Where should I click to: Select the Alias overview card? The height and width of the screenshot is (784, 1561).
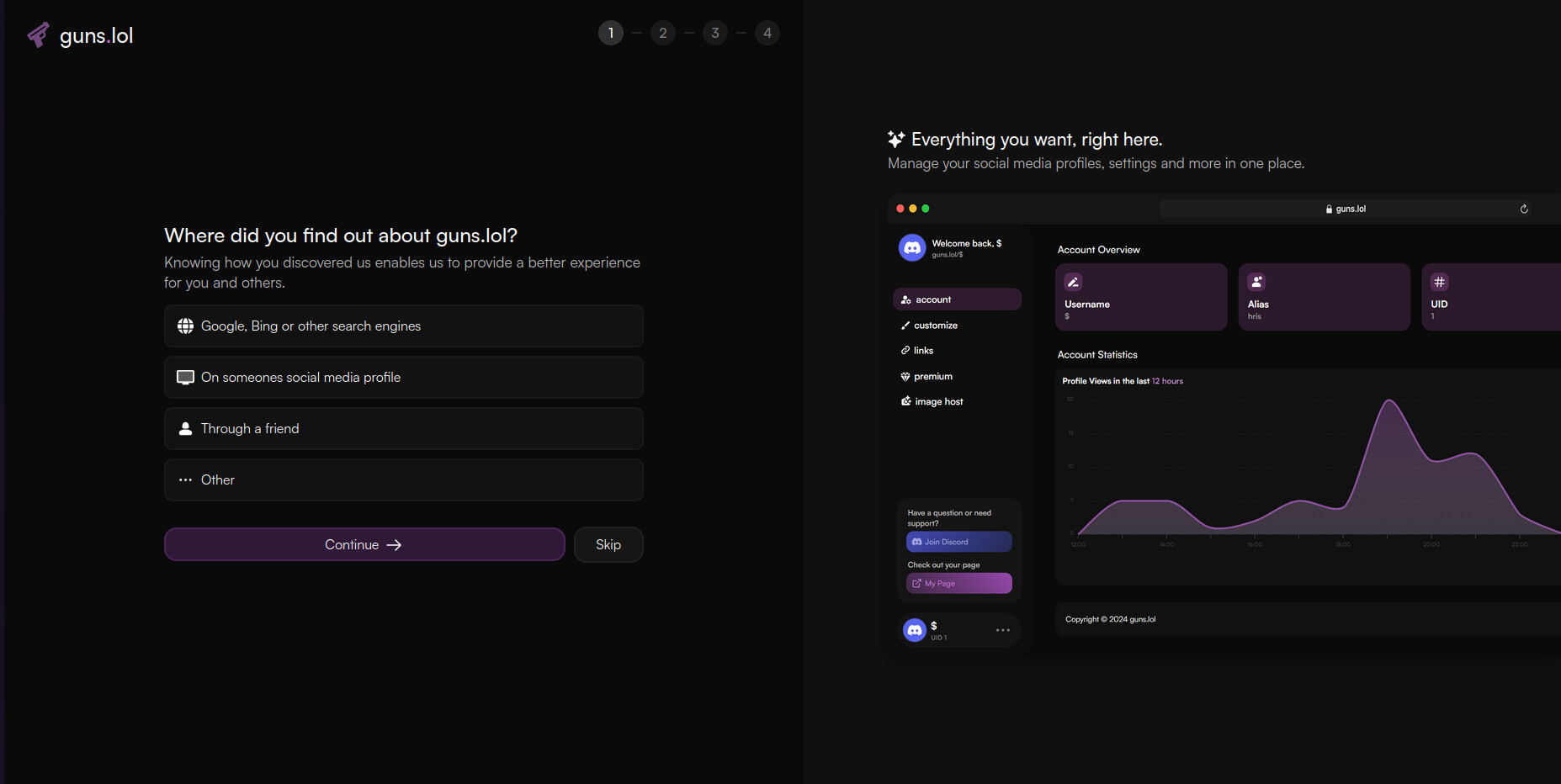1325,297
